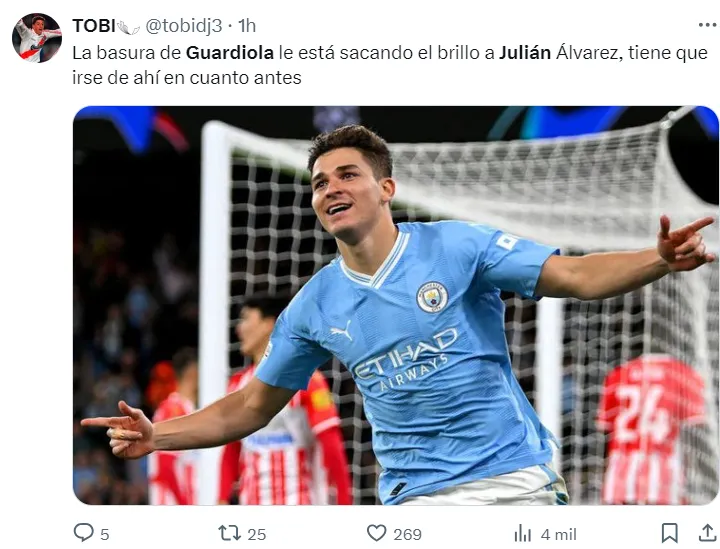Click the bold Guardiola word in tweet

pyautogui.click(x=230, y=53)
